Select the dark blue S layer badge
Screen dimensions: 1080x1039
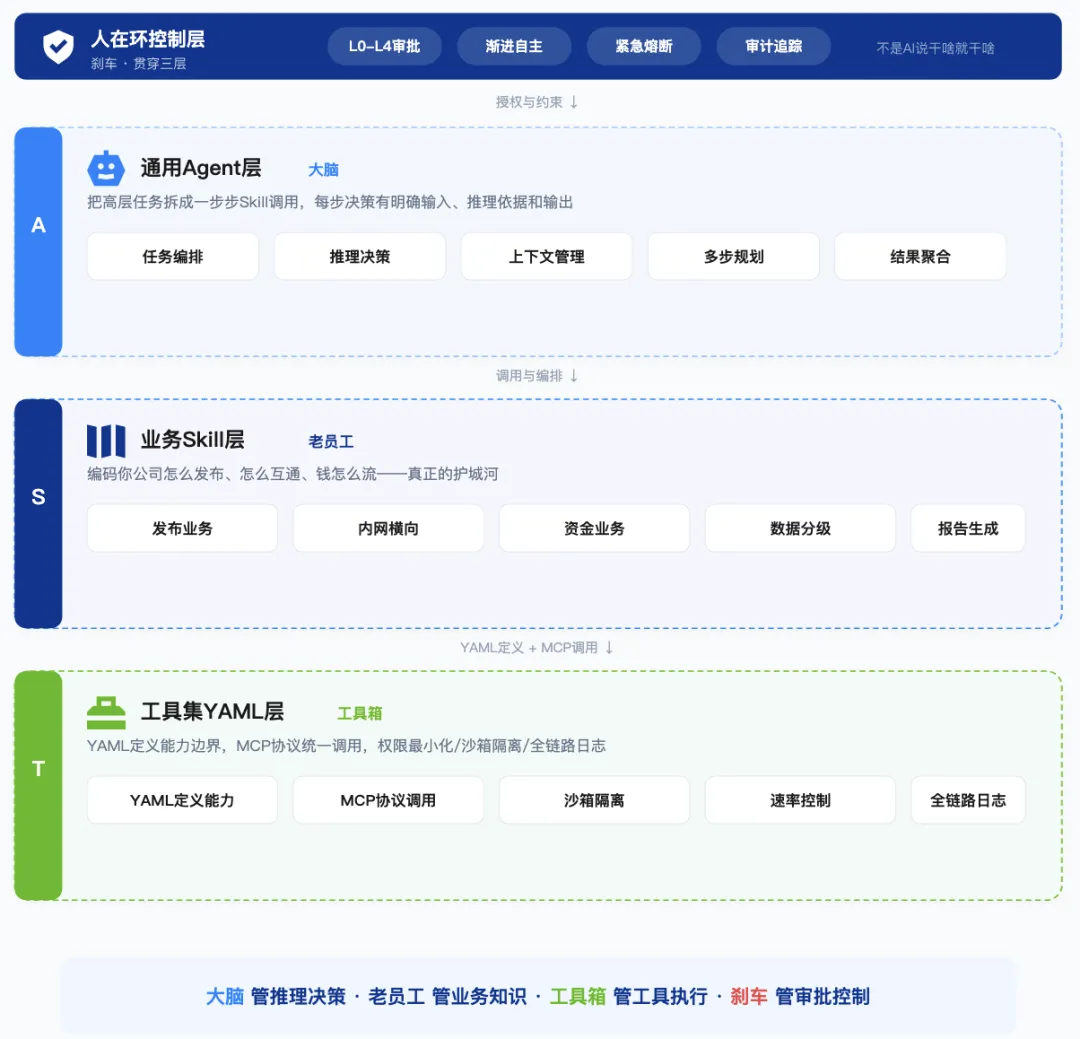pos(39,513)
